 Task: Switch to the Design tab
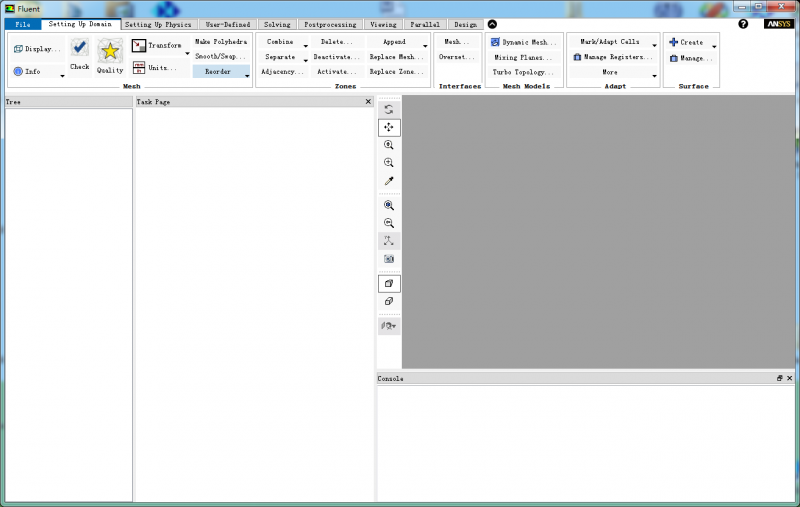coord(465,24)
